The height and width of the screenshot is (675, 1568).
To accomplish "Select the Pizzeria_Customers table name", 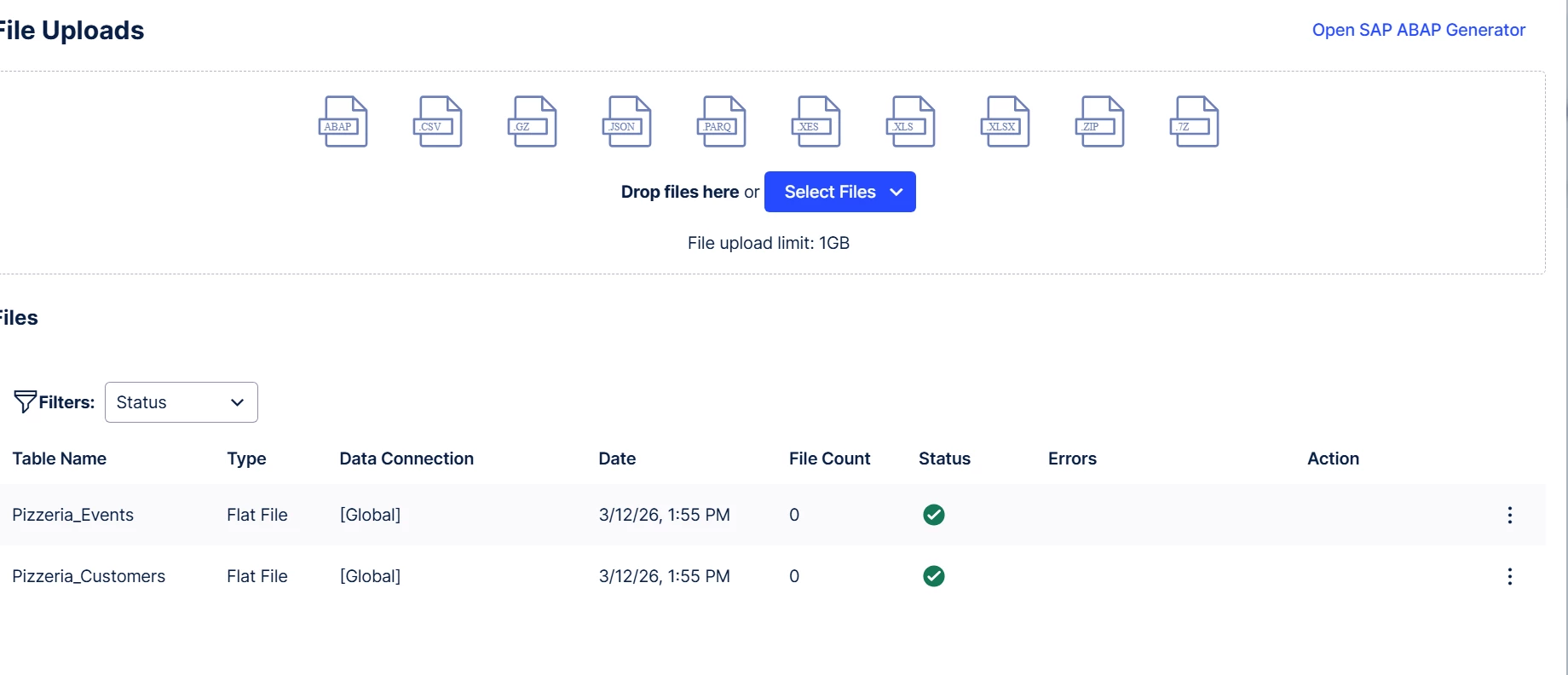I will tap(89, 576).
